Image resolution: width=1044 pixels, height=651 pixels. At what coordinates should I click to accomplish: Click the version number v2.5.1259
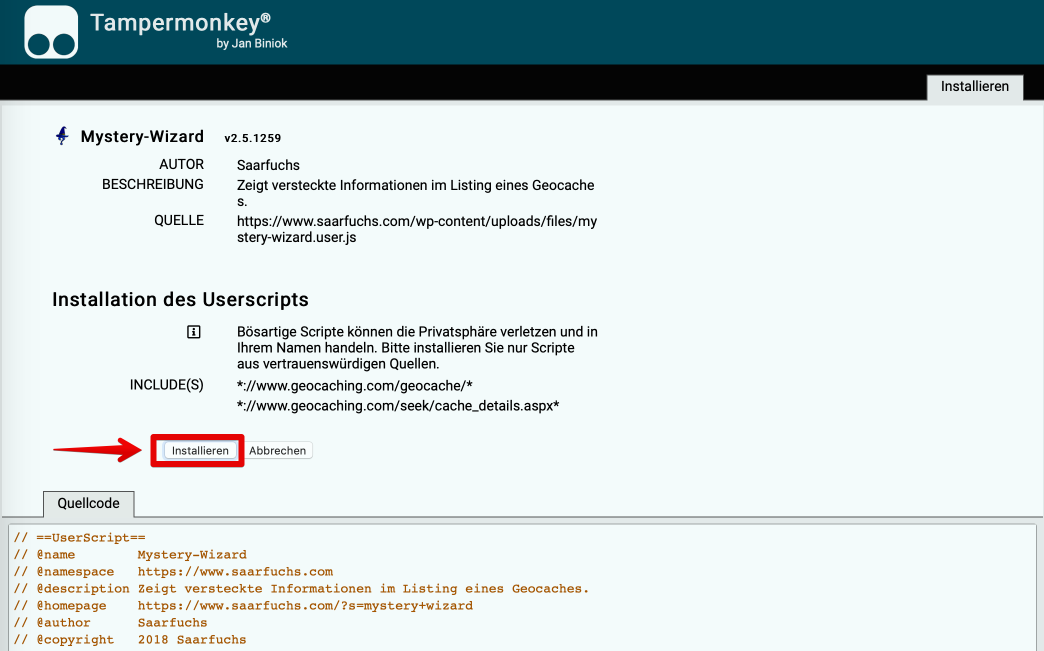(x=252, y=138)
